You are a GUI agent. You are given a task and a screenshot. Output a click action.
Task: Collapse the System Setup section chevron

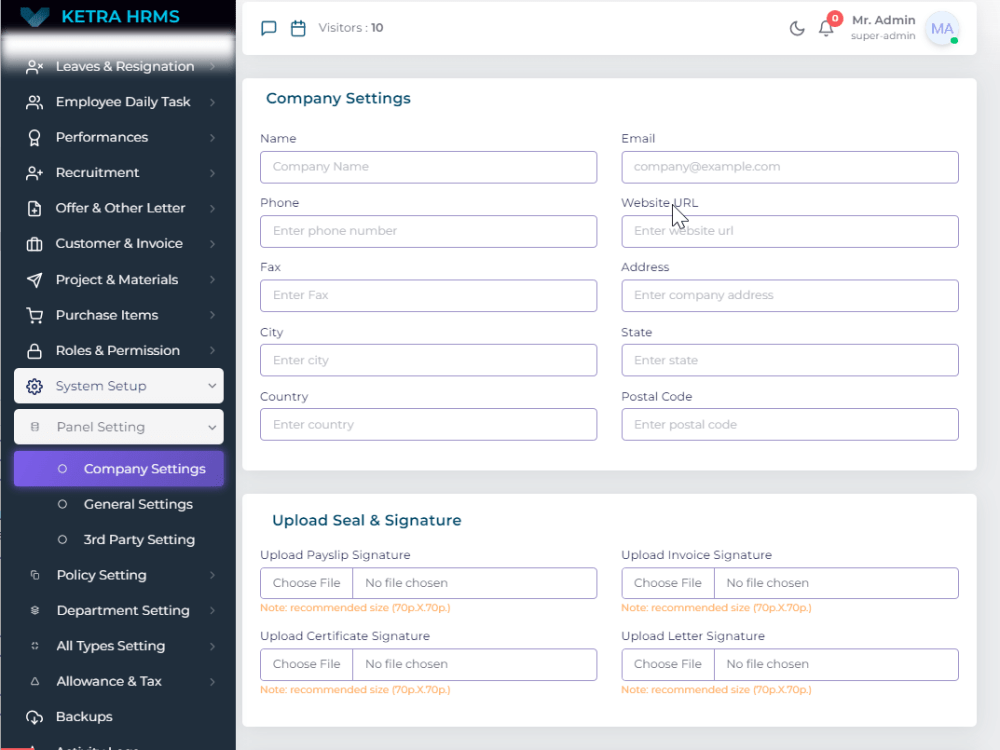tap(213, 386)
